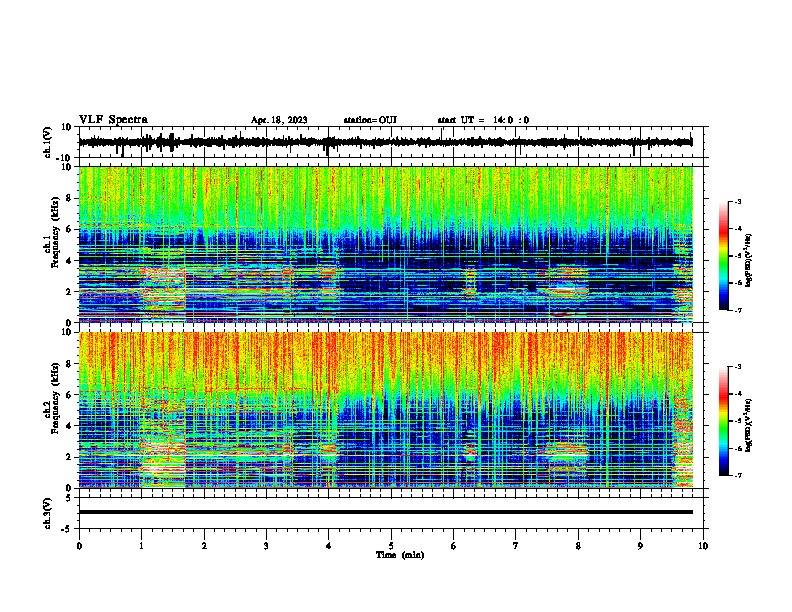Click time-axis tick label "10" at the bottom
This screenshot has height=612, width=792.
pos(703,546)
